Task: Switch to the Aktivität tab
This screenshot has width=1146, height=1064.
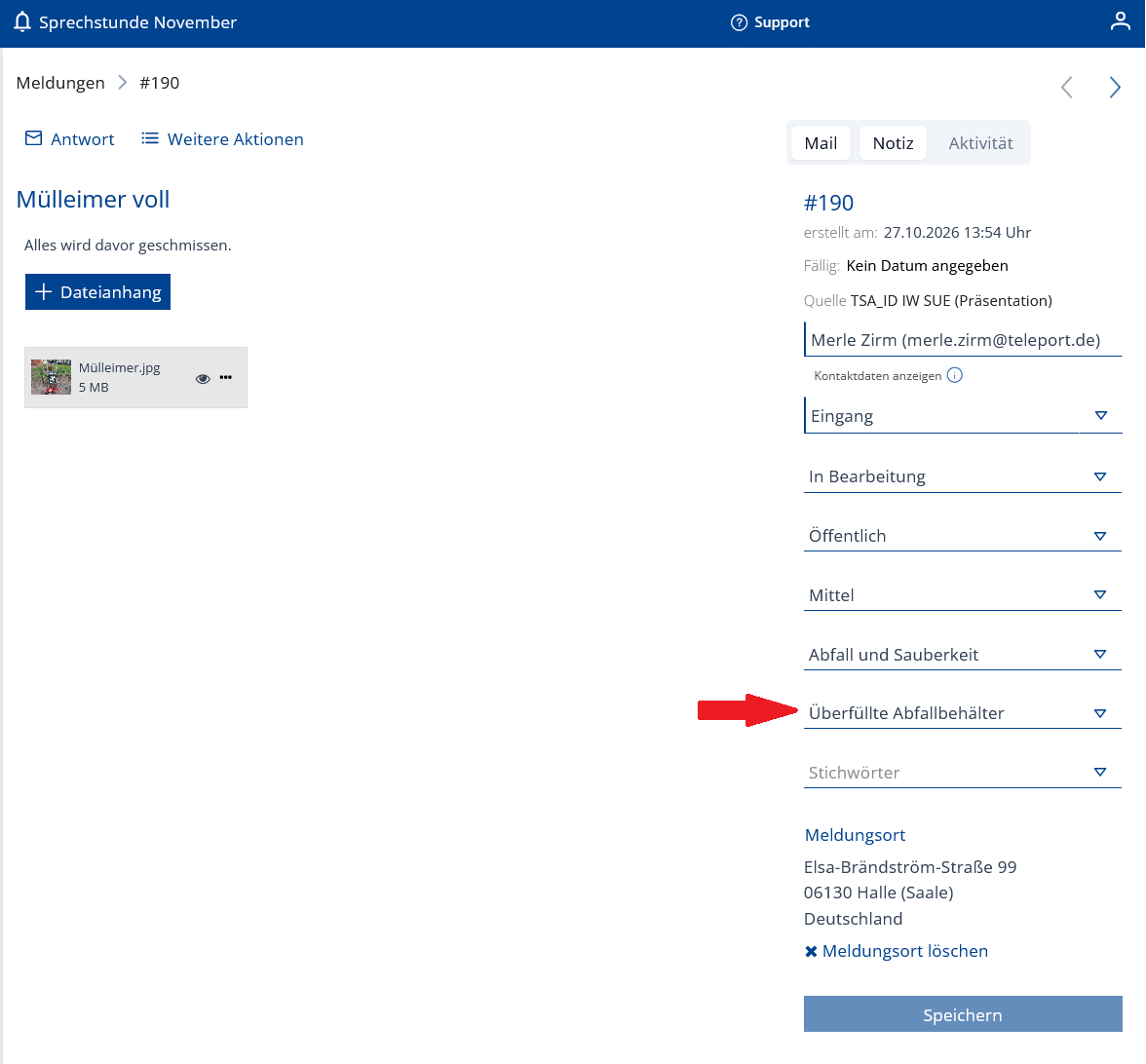Action: coord(980,142)
